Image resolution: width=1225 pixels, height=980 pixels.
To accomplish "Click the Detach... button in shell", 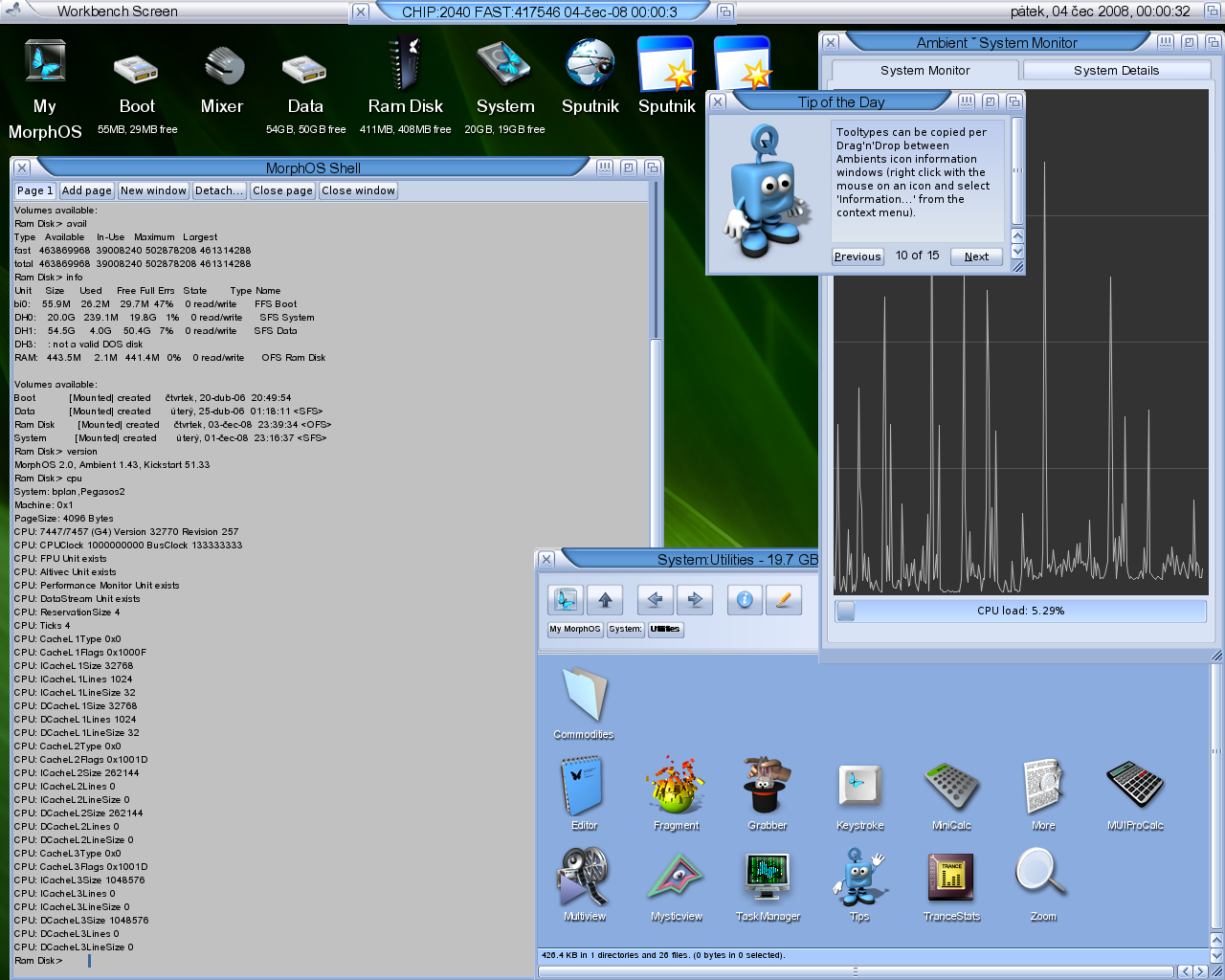I will pos(218,190).
